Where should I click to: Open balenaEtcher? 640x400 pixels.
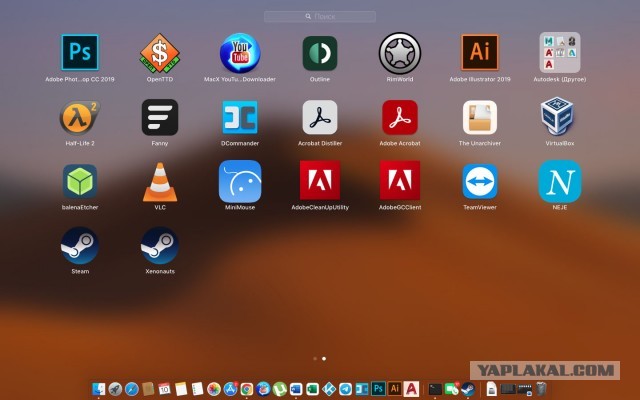click(80, 181)
